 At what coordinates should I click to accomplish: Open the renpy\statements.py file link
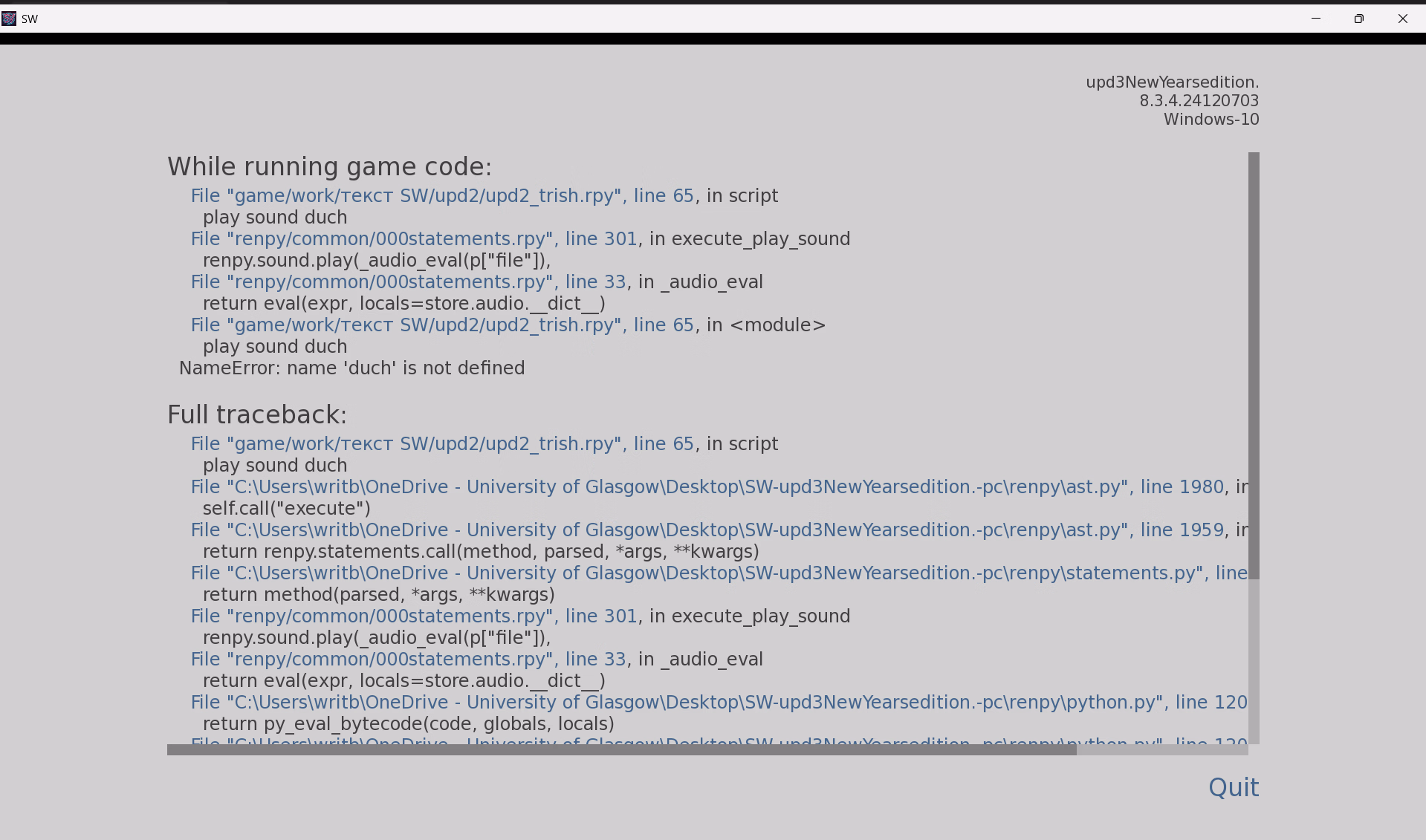pos(718,573)
